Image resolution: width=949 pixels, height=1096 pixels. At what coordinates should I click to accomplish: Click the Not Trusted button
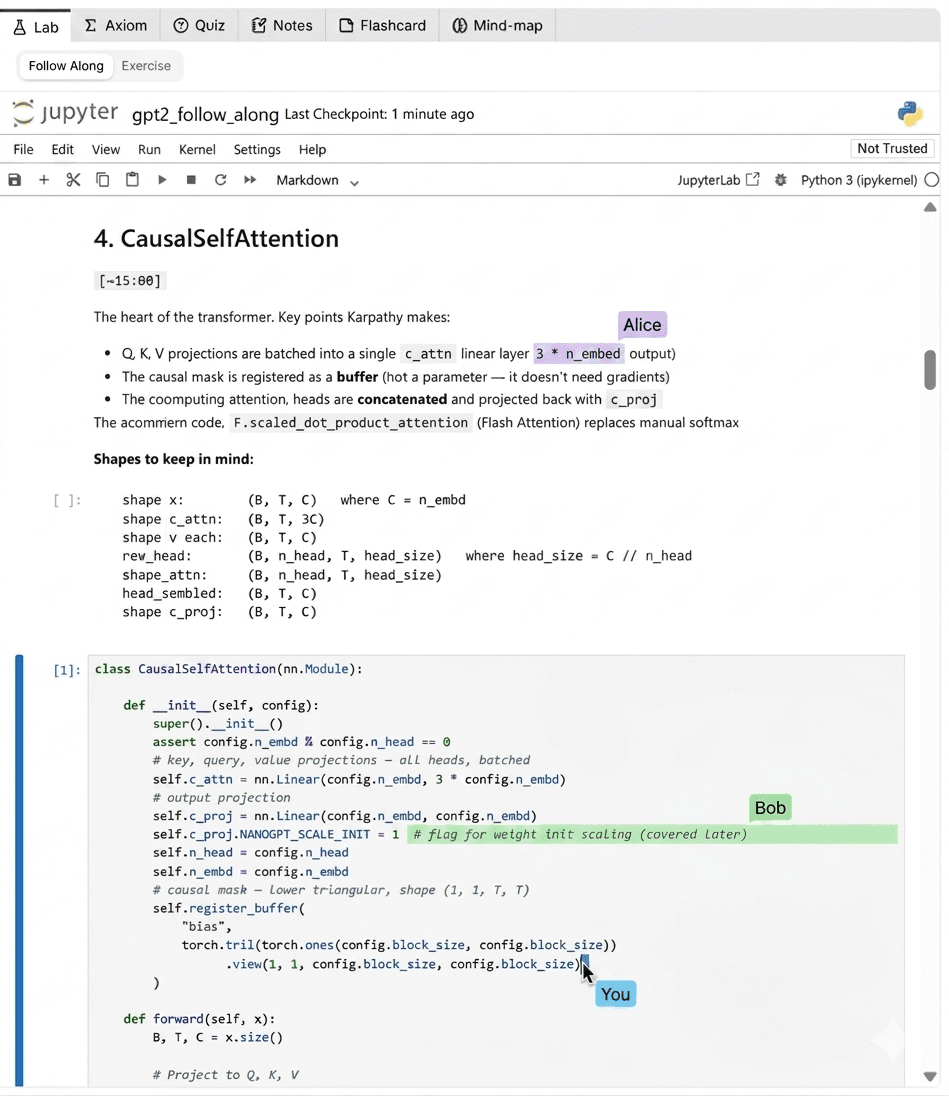pyautogui.click(x=892, y=148)
